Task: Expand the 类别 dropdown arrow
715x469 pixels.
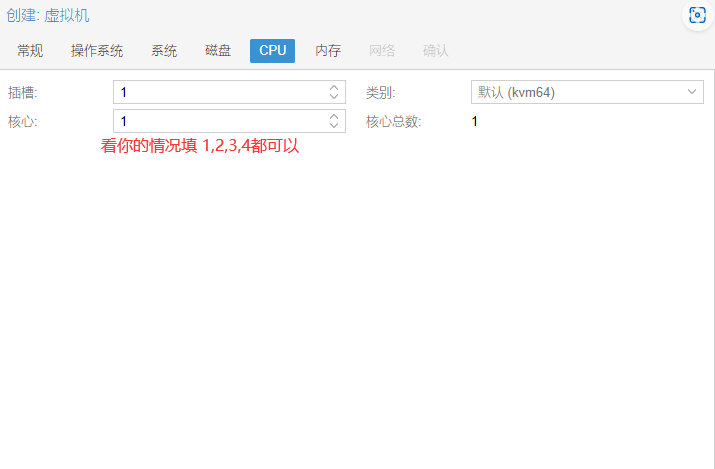Action: pos(692,92)
